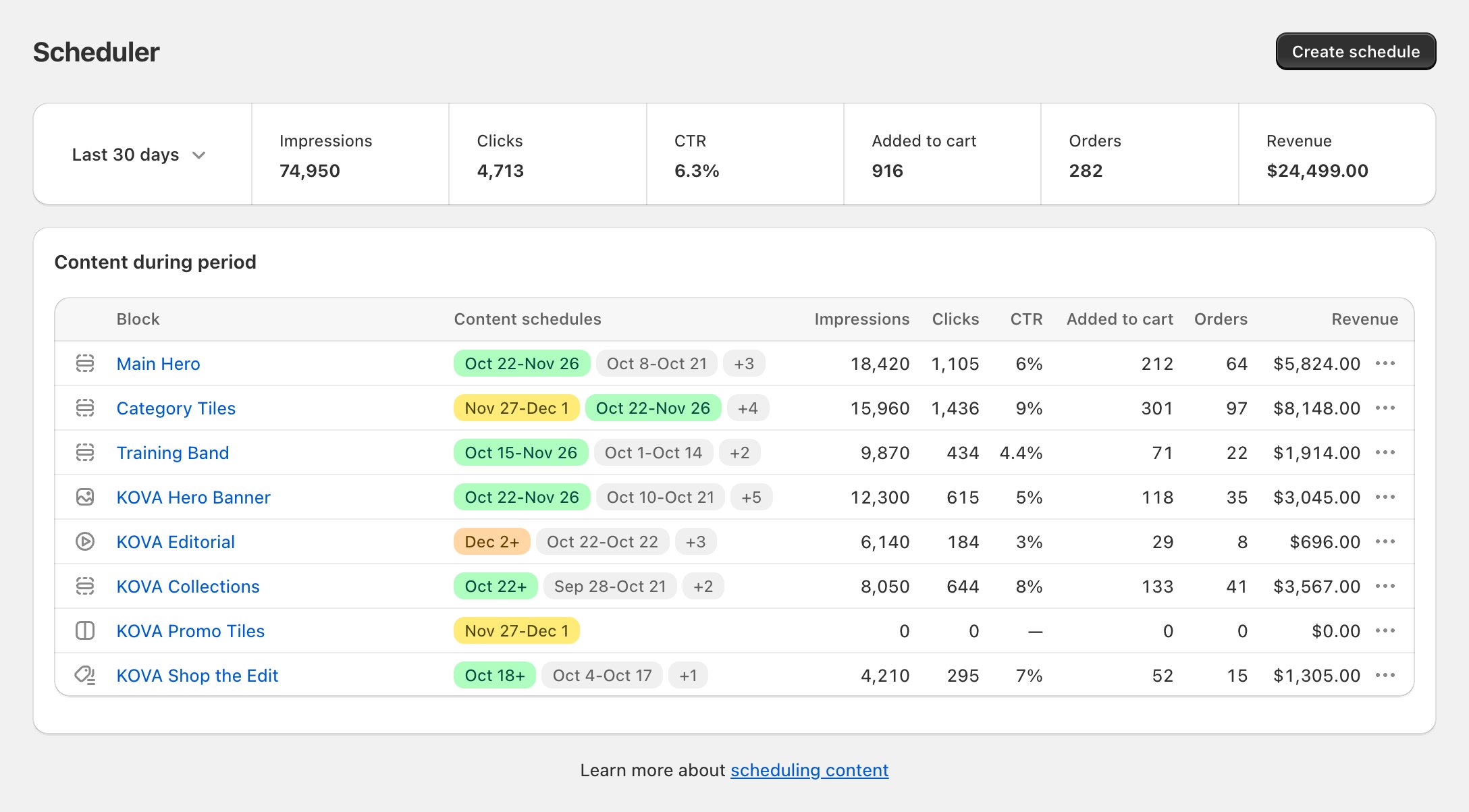The height and width of the screenshot is (812, 1469).
Task: Open more actions for KOVA Editorial row
Action: [1385, 541]
